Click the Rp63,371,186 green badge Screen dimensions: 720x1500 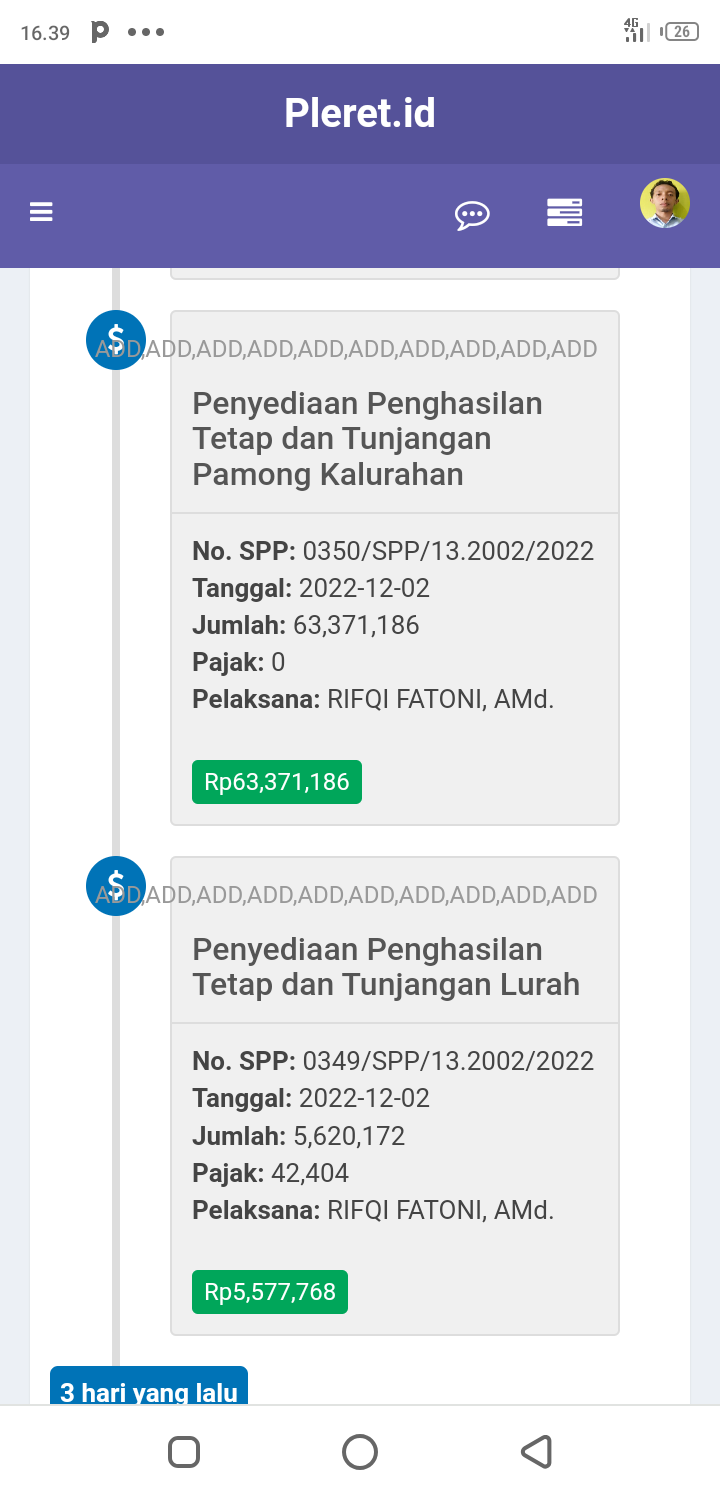(x=277, y=782)
